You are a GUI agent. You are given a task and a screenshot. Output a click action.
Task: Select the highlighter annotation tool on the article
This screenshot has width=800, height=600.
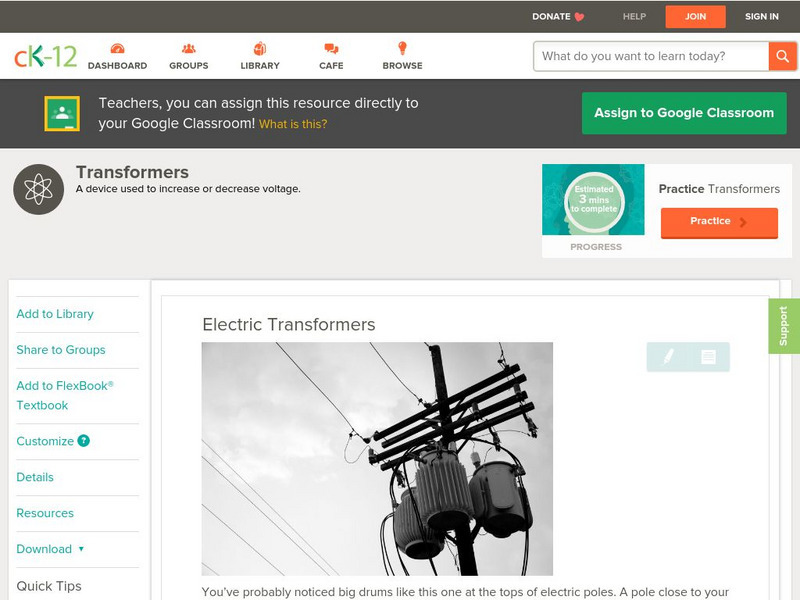pyautogui.click(x=668, y=354)
